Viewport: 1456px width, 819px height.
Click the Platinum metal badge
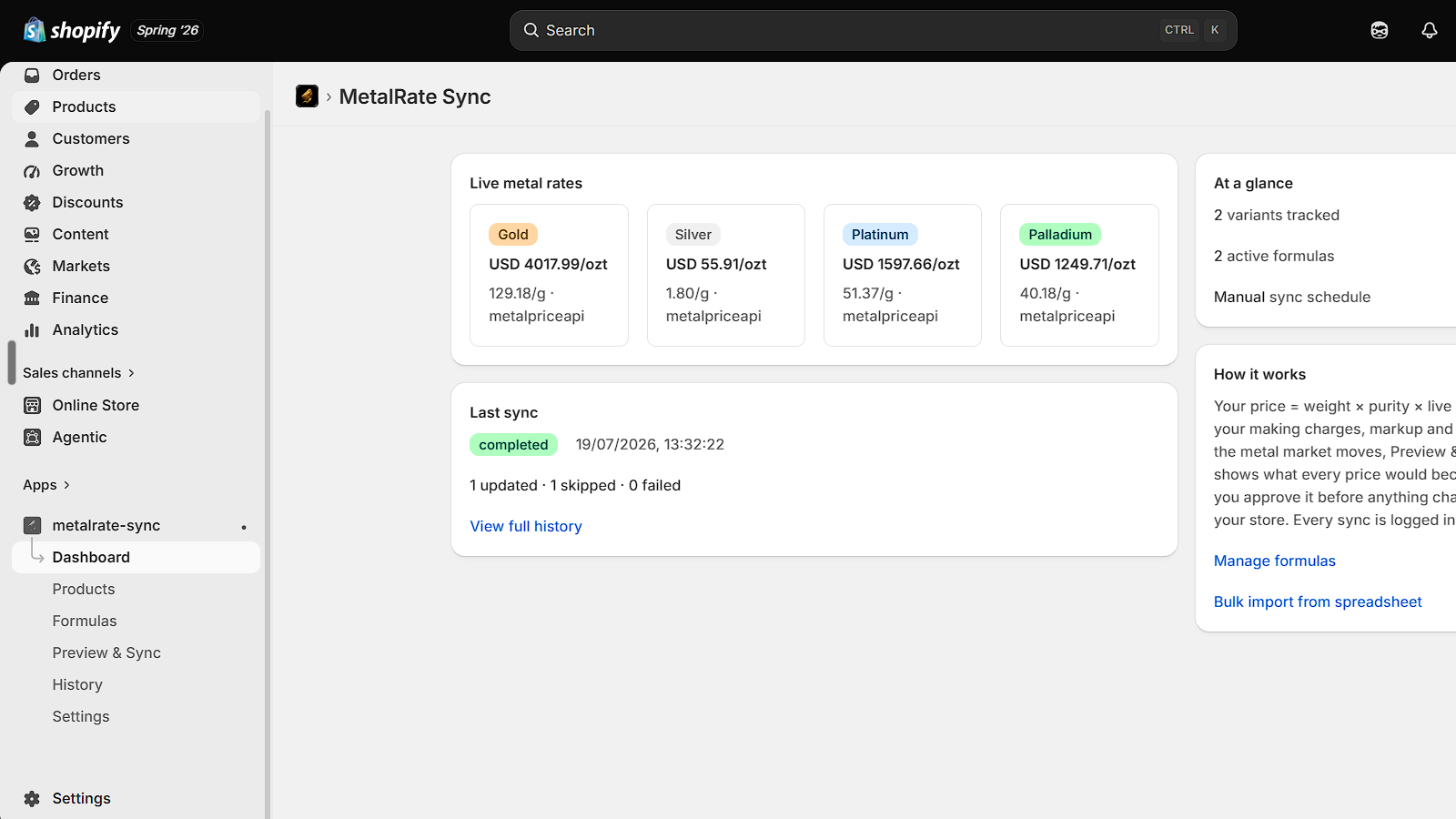pos(880,235)
